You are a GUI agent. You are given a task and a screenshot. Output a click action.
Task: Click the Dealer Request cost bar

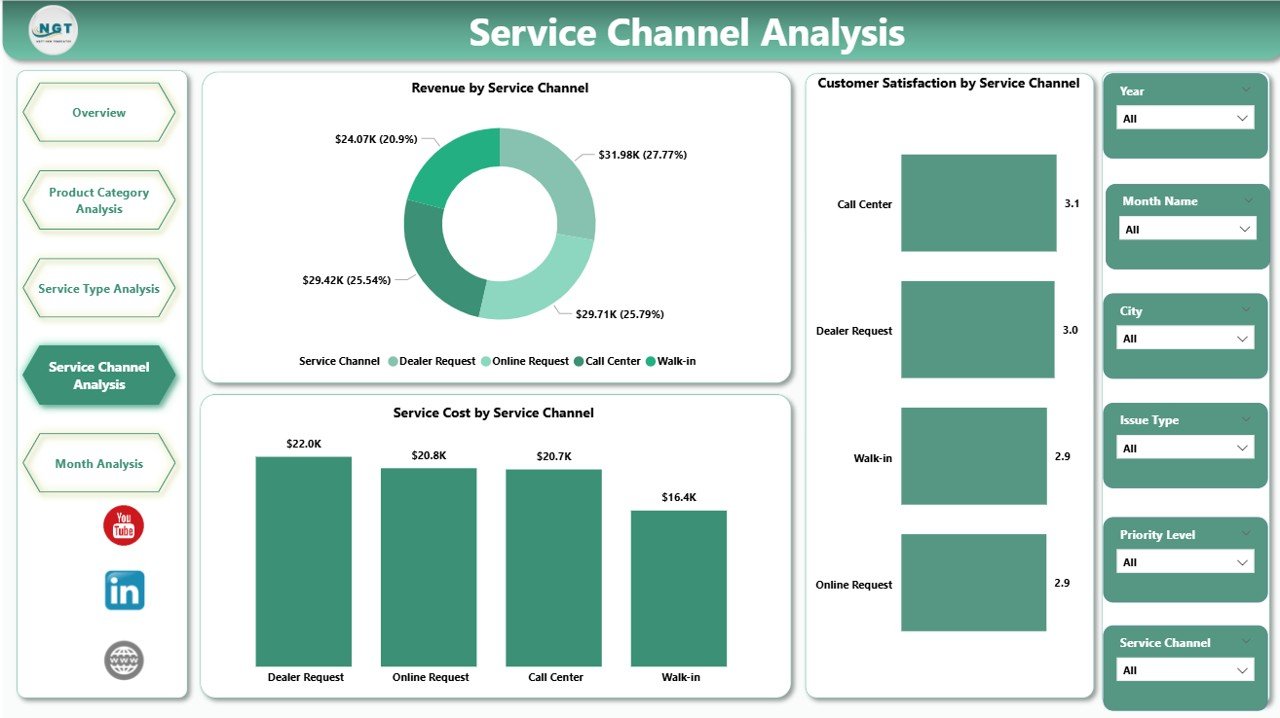tap(303, 560)
